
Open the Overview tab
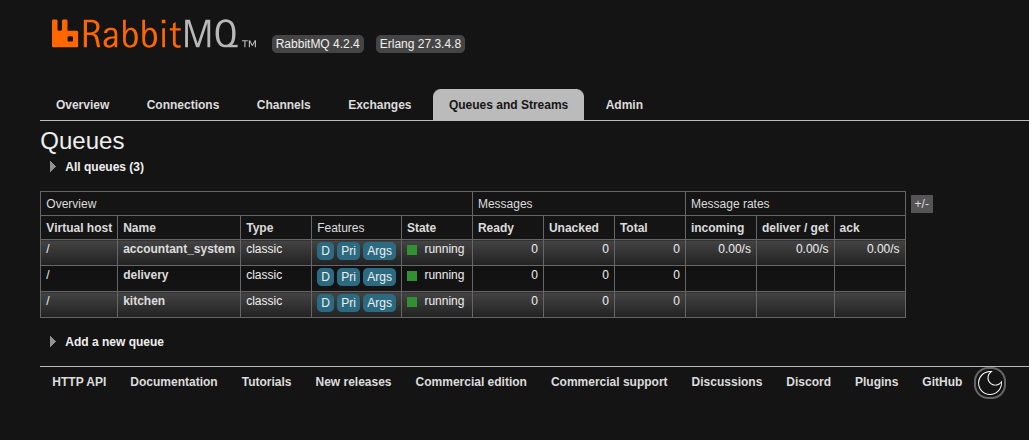(83, 105)
